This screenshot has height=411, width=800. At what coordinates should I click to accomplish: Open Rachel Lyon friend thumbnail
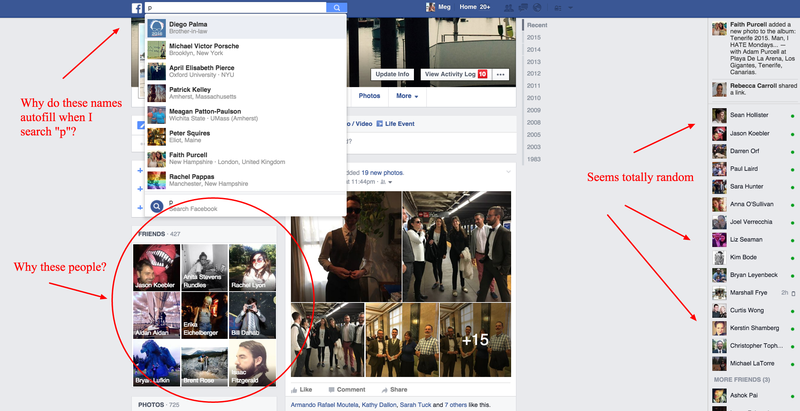(252, 267)
